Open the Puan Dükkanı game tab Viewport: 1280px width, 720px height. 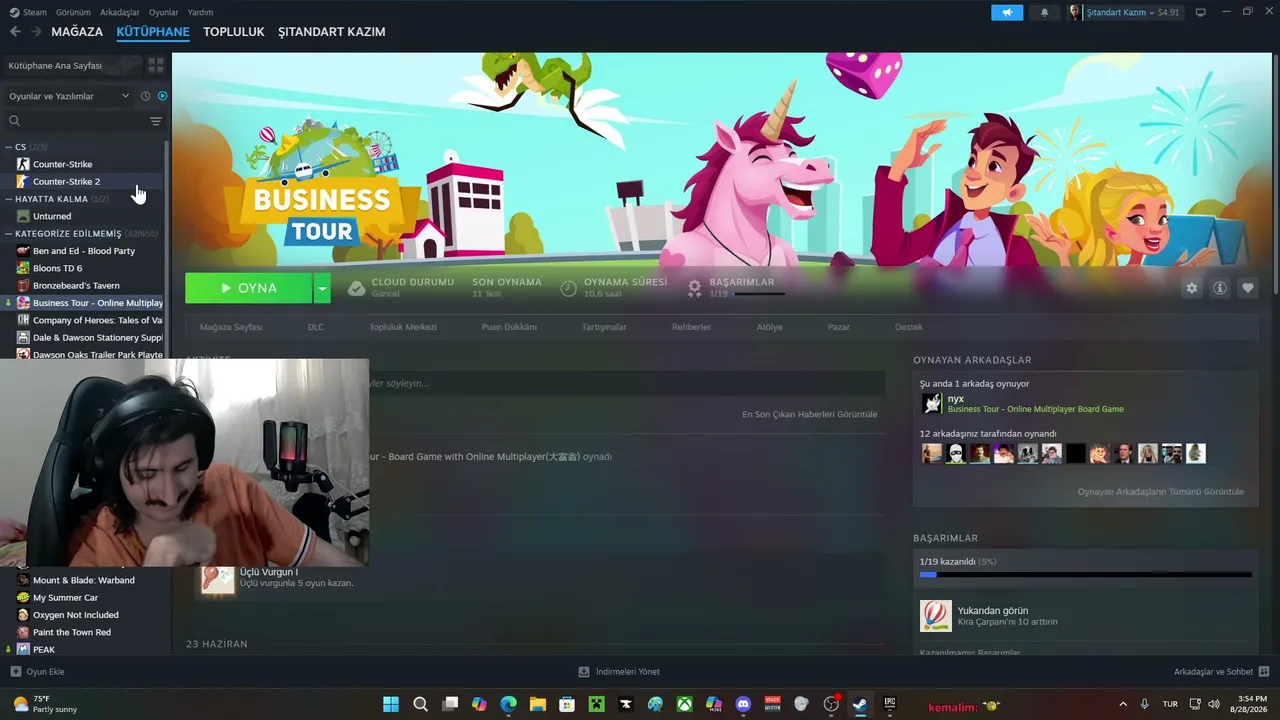click(509, 327)
